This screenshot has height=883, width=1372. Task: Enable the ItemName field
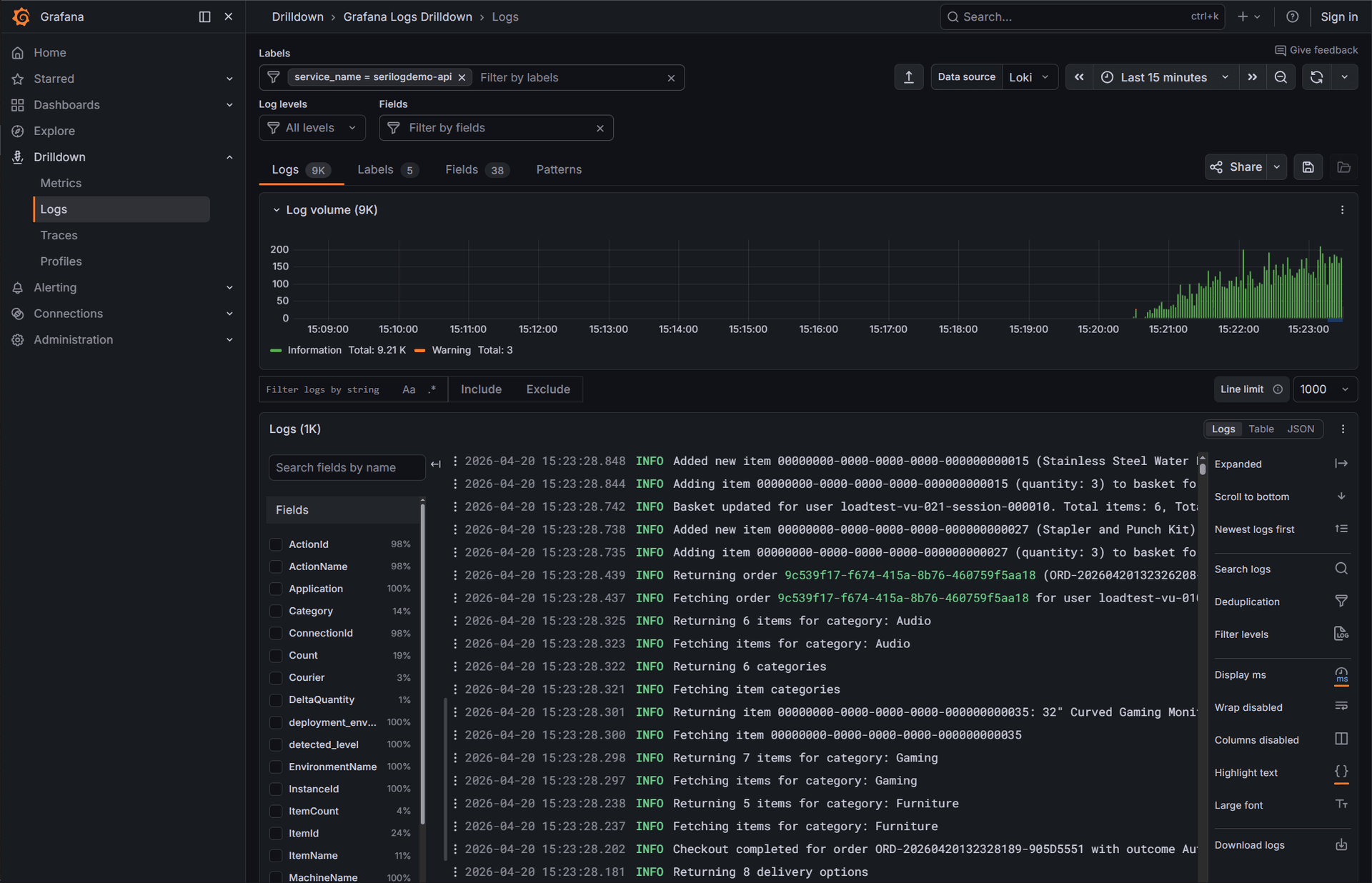point(276,855)
